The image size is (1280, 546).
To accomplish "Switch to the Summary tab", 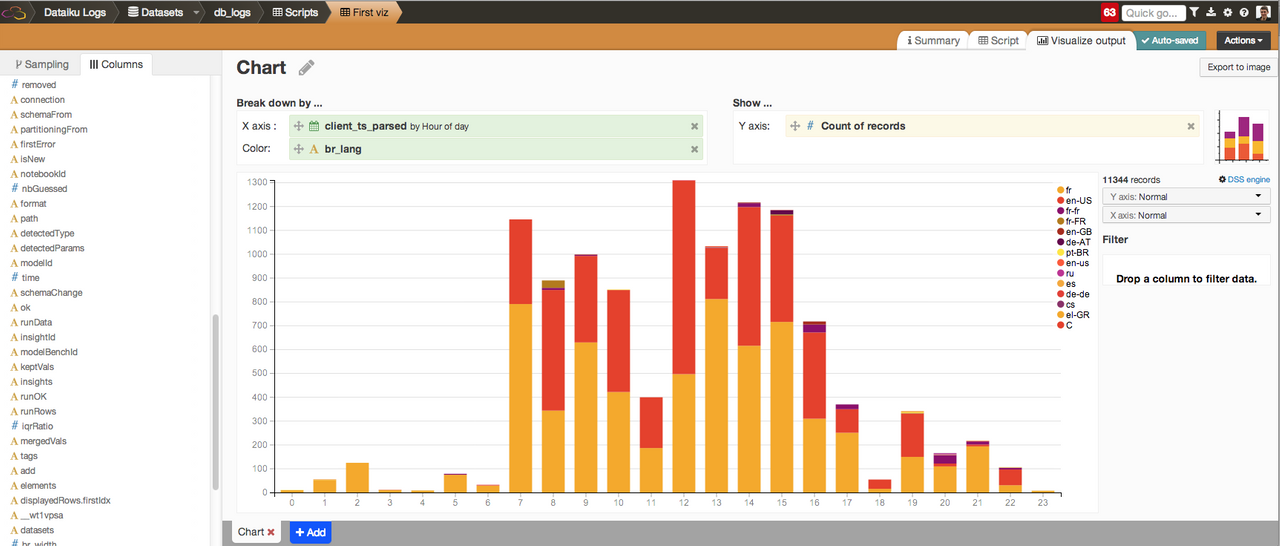I will pos(933,41).
